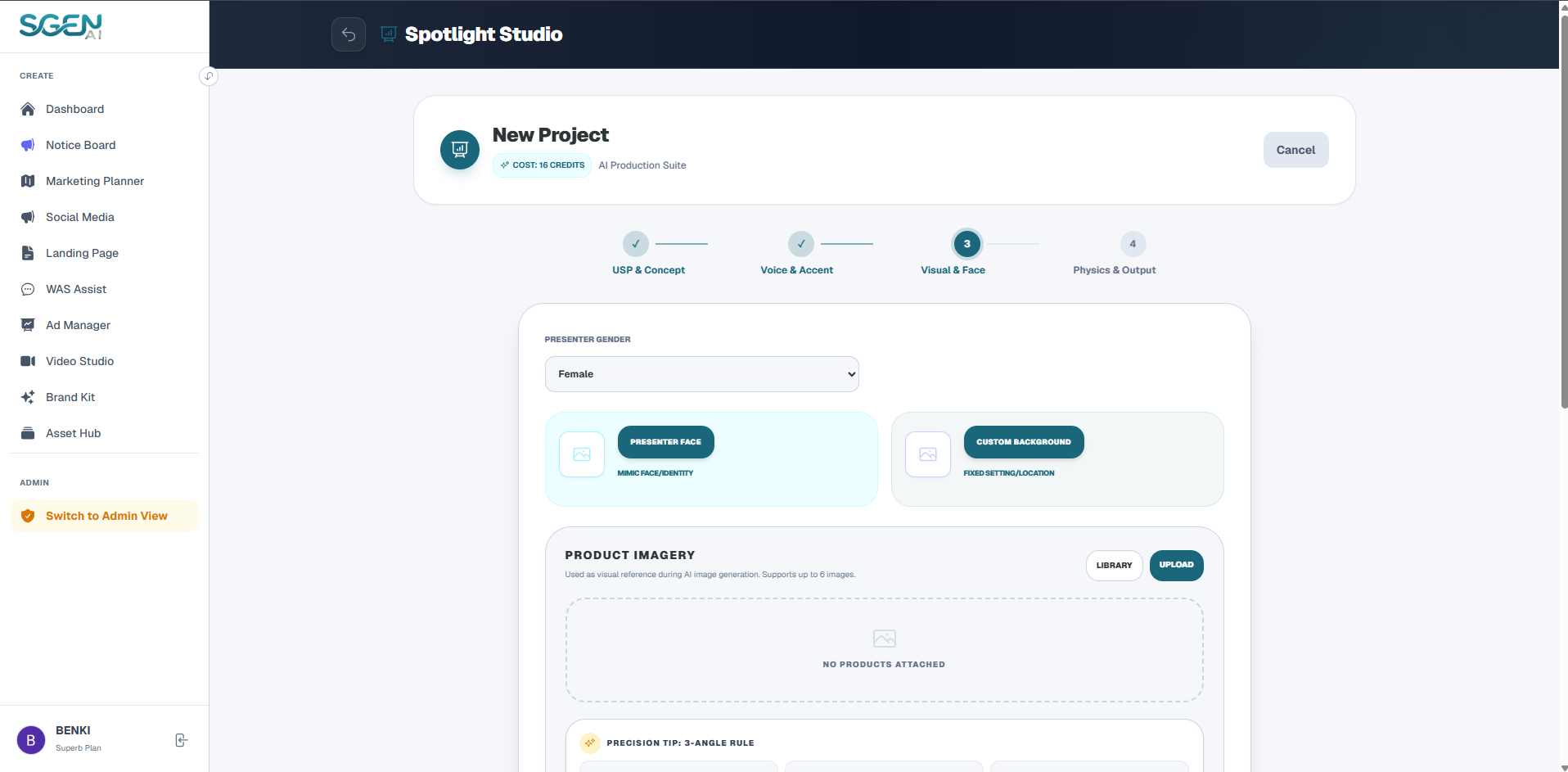
Task: Click the back arrow icon in header
Action: (x=349, y=34)
